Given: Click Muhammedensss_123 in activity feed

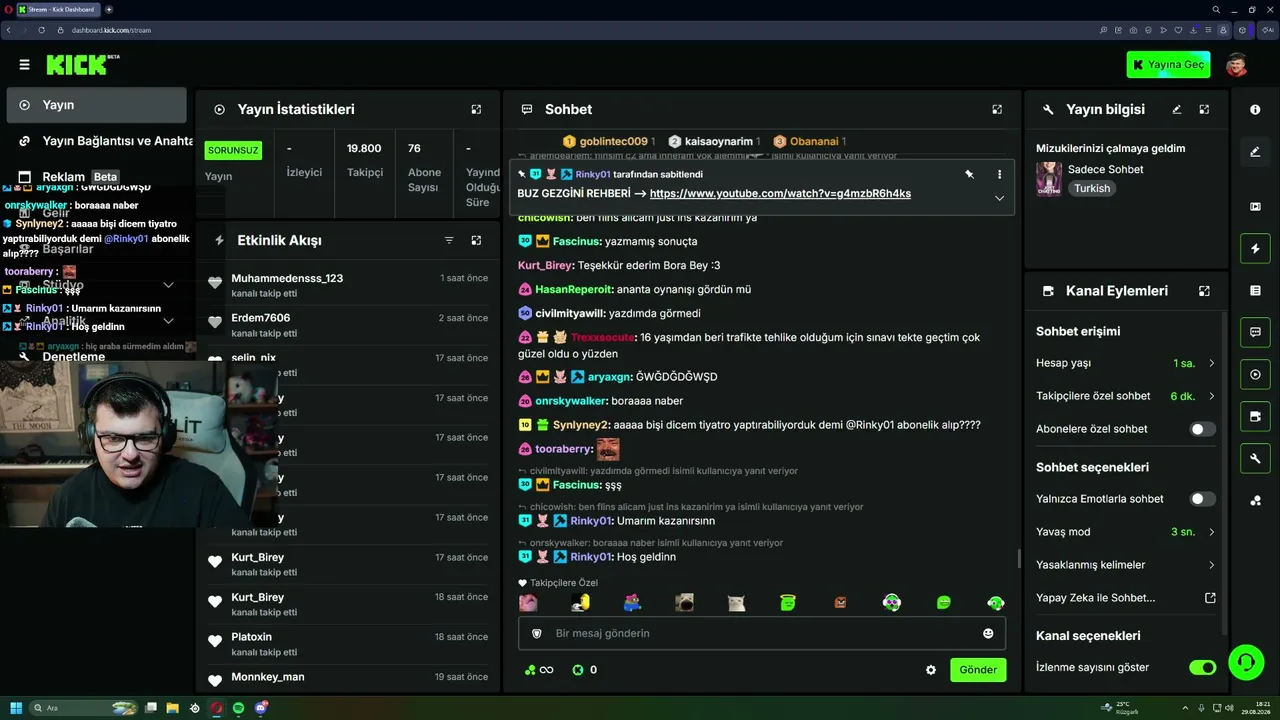Looking at the screenshot, I should coord(287,278).
